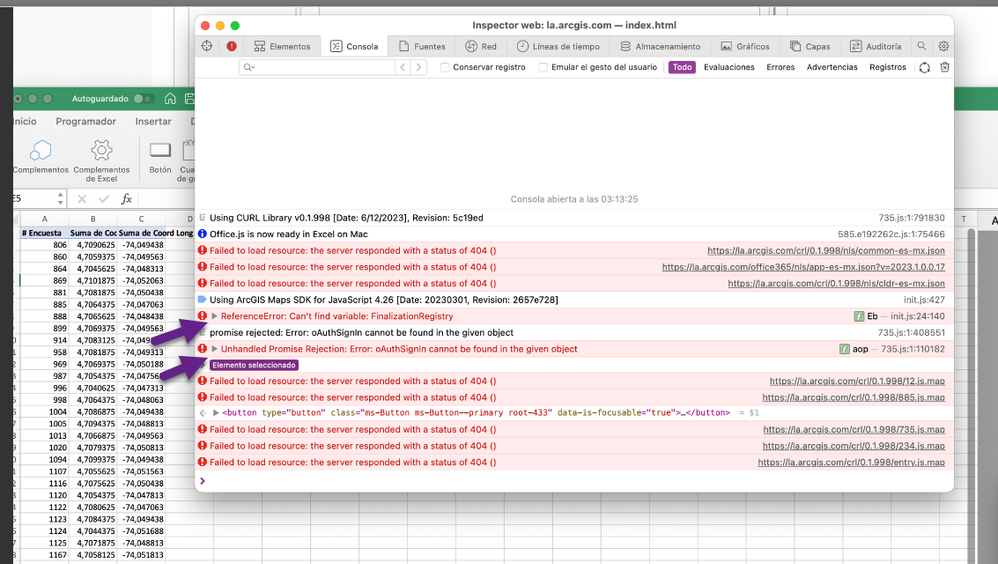The height and width of the screenshot is (564, 998).
Task: Filter console by Errores
Action: [x=780, y=68]
